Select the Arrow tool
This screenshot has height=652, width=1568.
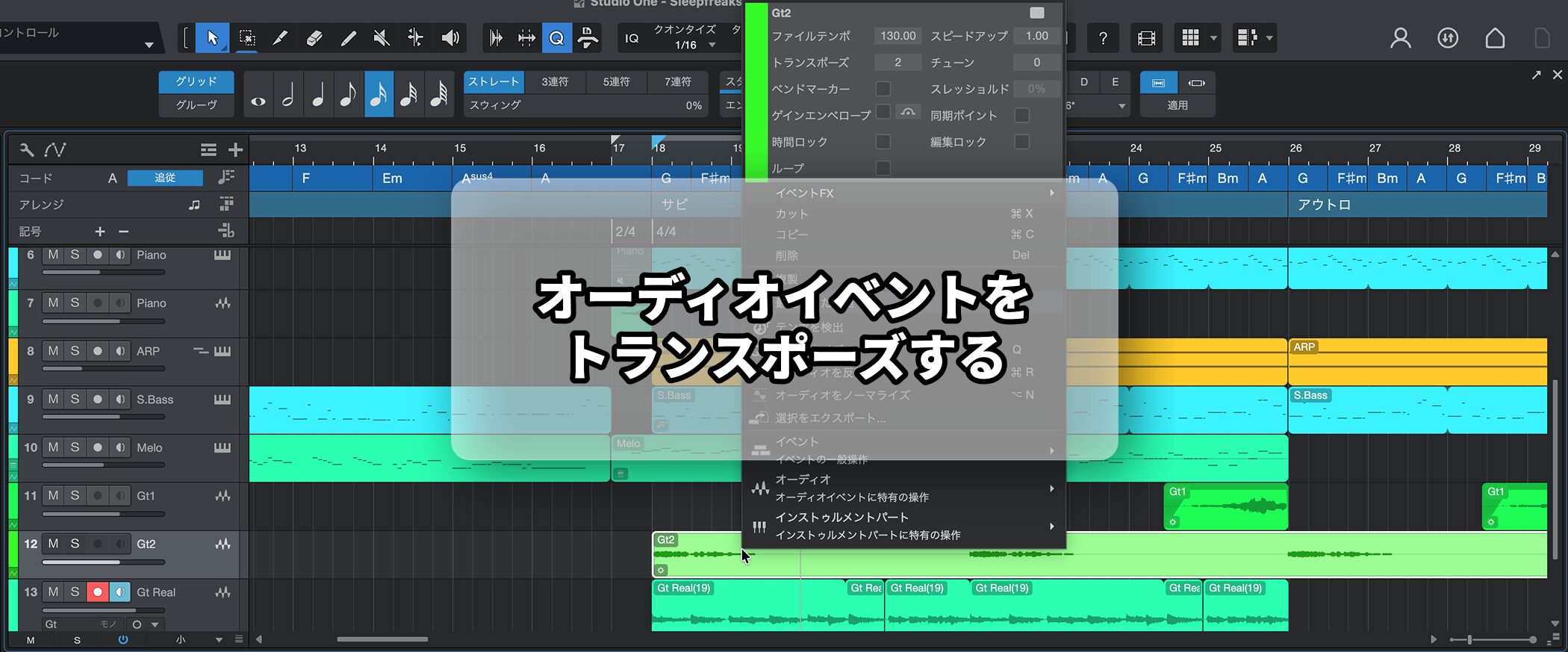pos(212,38)
